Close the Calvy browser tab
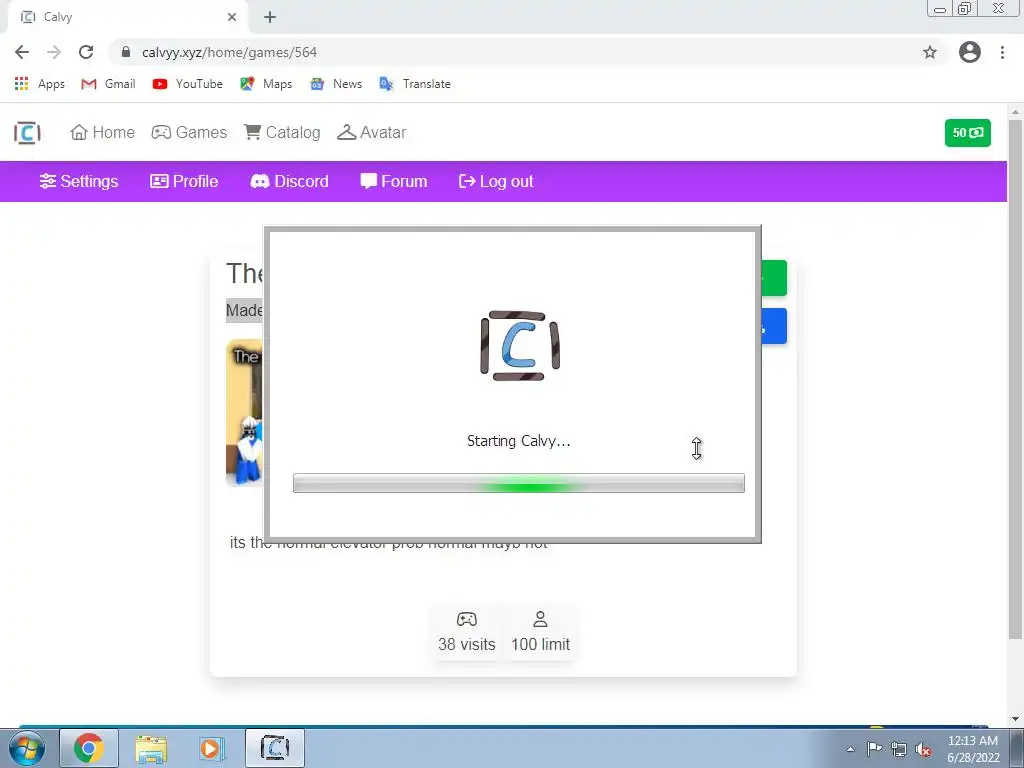 (x=232, y=17)
